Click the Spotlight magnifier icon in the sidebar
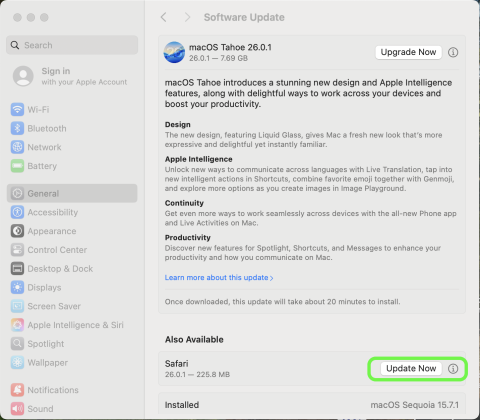 [17, 343]
